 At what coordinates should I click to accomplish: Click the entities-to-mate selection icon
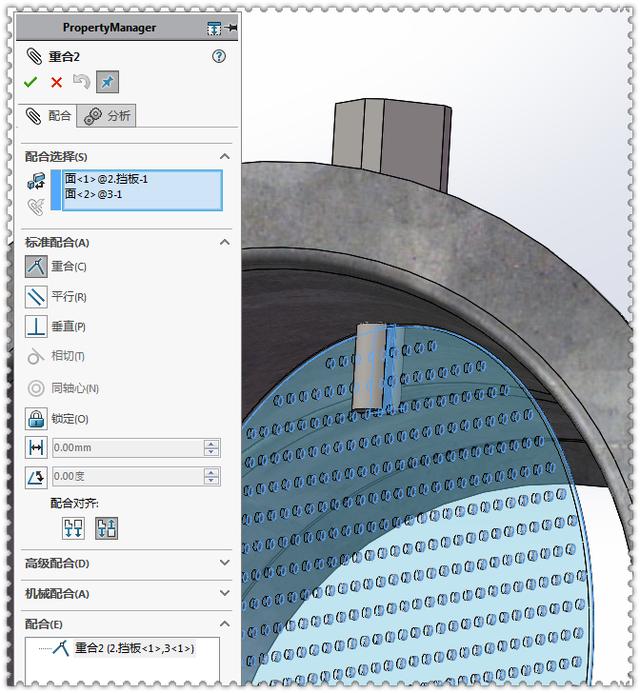point(36,181)
